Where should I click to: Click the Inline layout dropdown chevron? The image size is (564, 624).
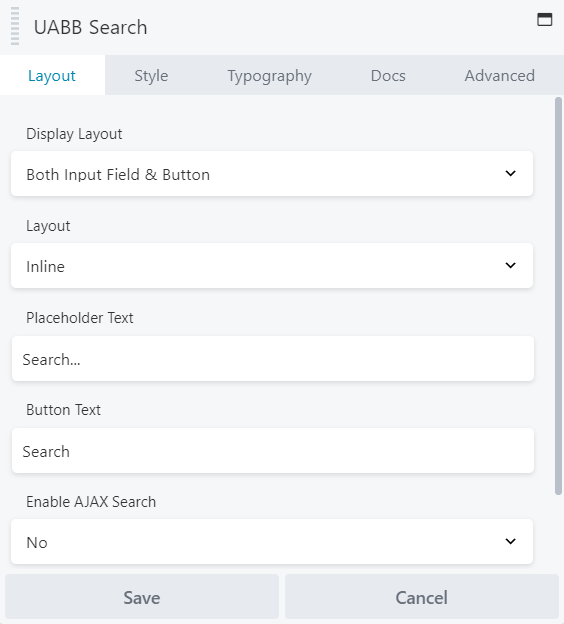click(x=510, y=265)
